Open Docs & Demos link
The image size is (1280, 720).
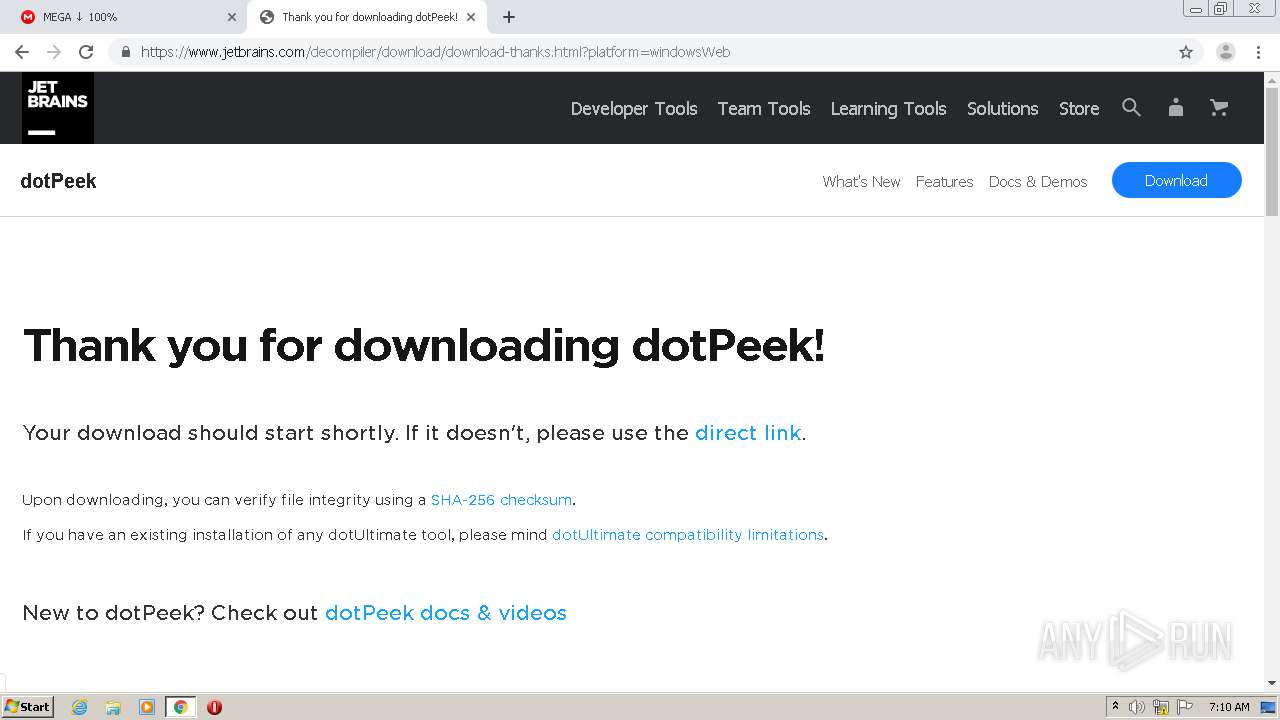(x=1038, y=181)
